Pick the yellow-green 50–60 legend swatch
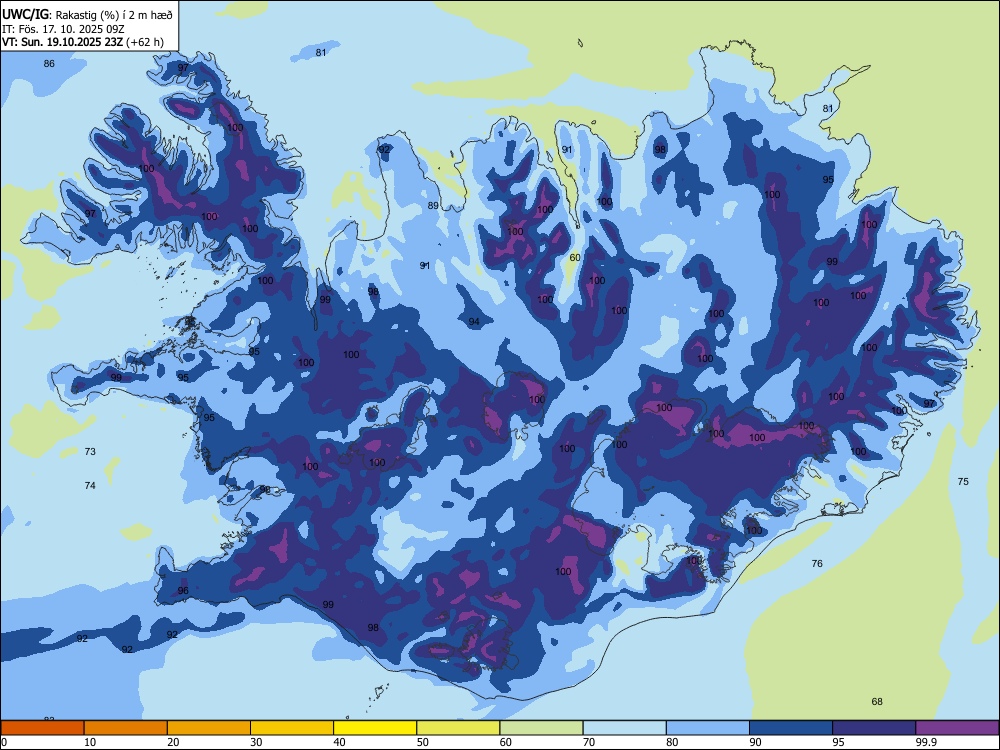The width and height of the screenshot is (1000, 750). pos(459,728)
